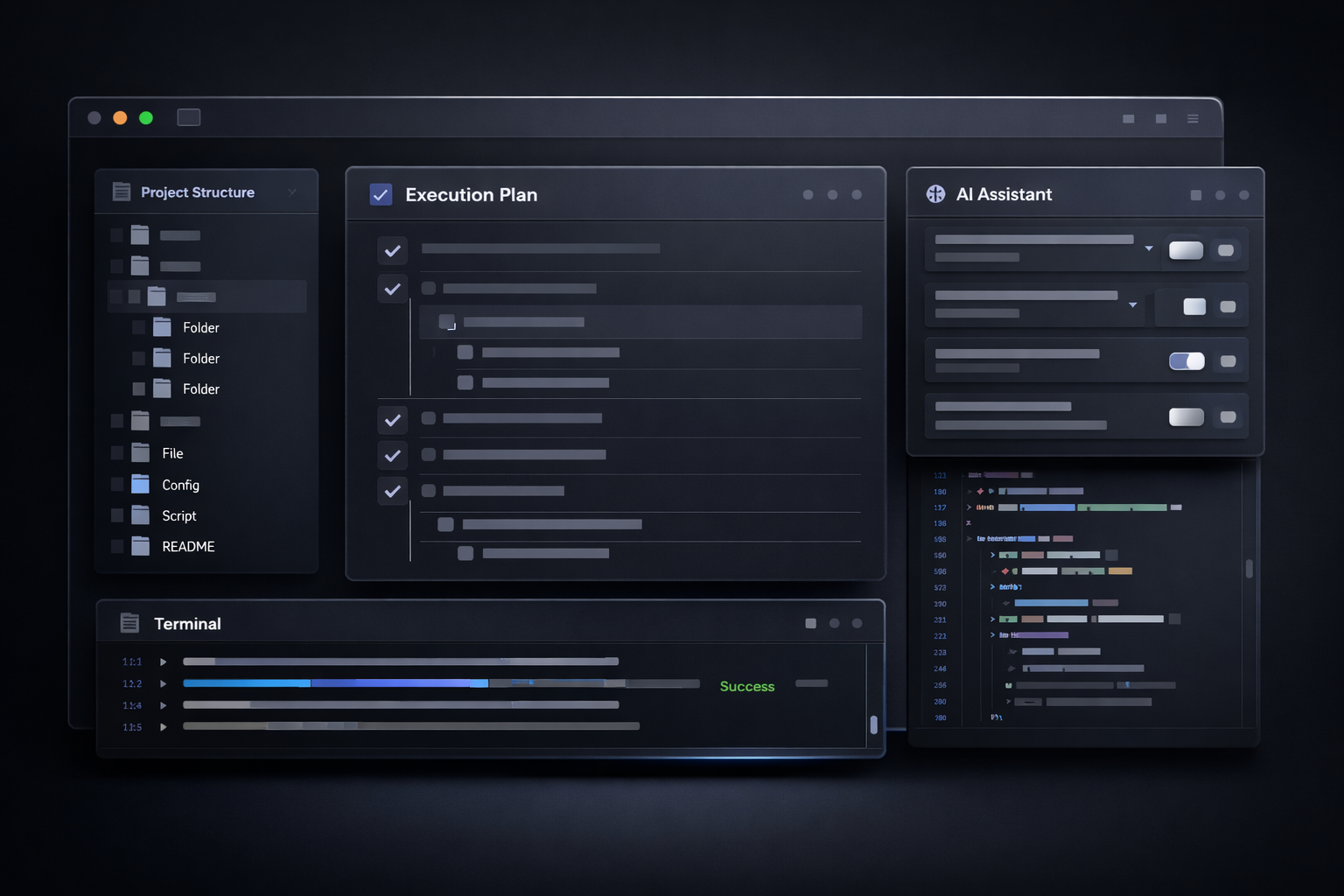Toggle the switch in the first AI Assistant row
This screenshot has width=1344, height=896.
pyautogui.click(x=1186, y=250)
